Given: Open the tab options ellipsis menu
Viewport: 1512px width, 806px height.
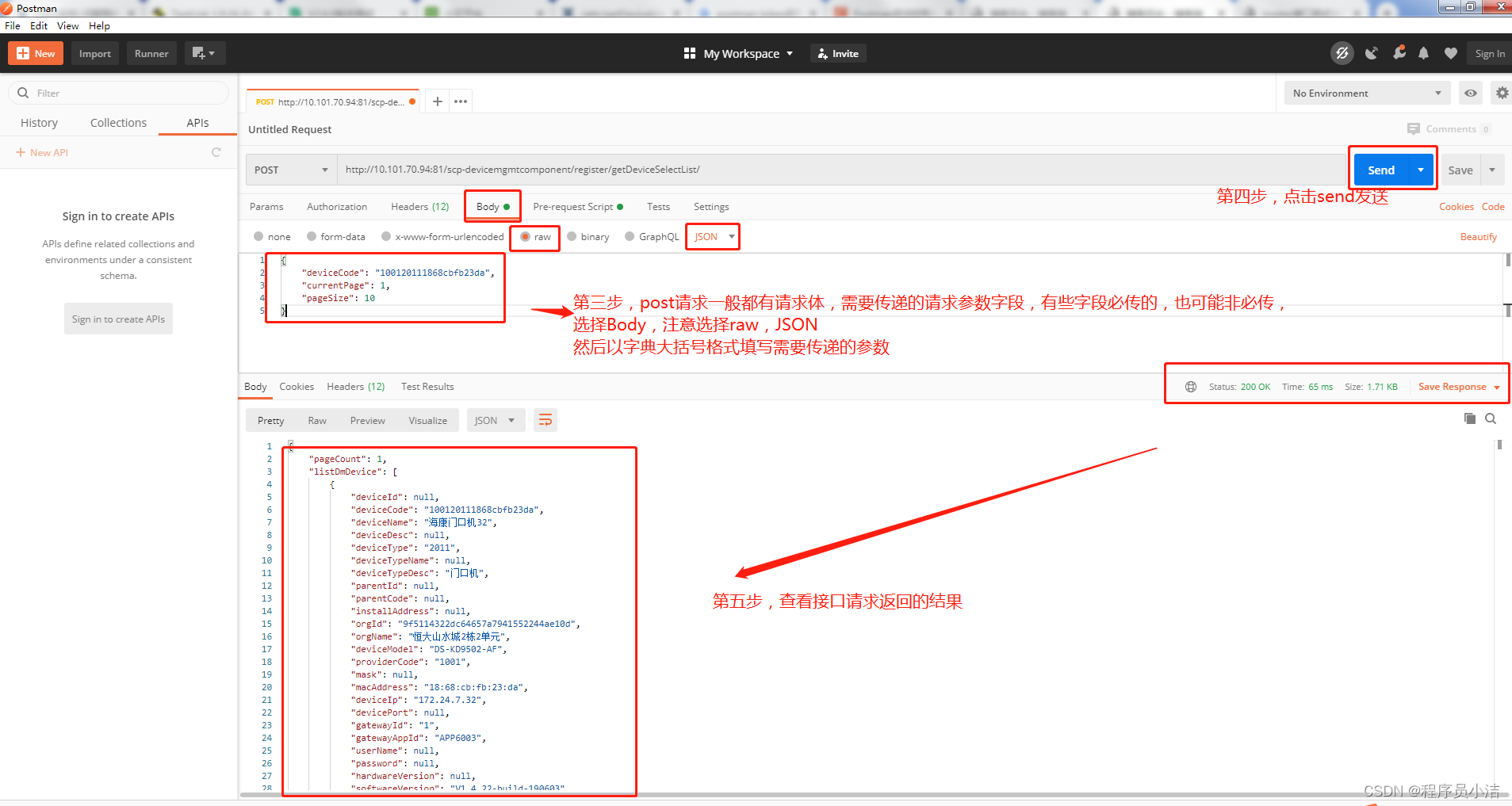Looking at the screenshot, I should pyautogui.click(x=461, y=101).
